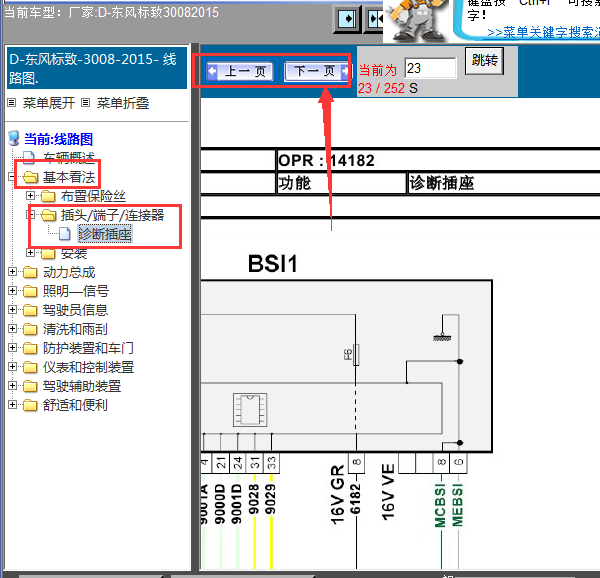This screenshot has width=600, height=578.
Task: Click folder icon next to 照明—信号
Action: tap(30, 291)
